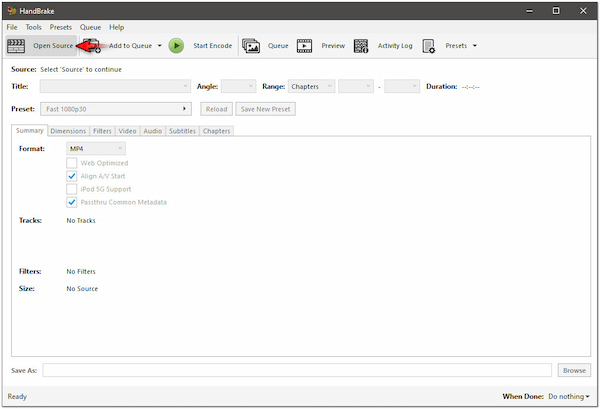Uncheck Align A/V Start
Image resolution: width=600 pixels, height=409 pixels.
pyautogui.click(x=72, y=176)
